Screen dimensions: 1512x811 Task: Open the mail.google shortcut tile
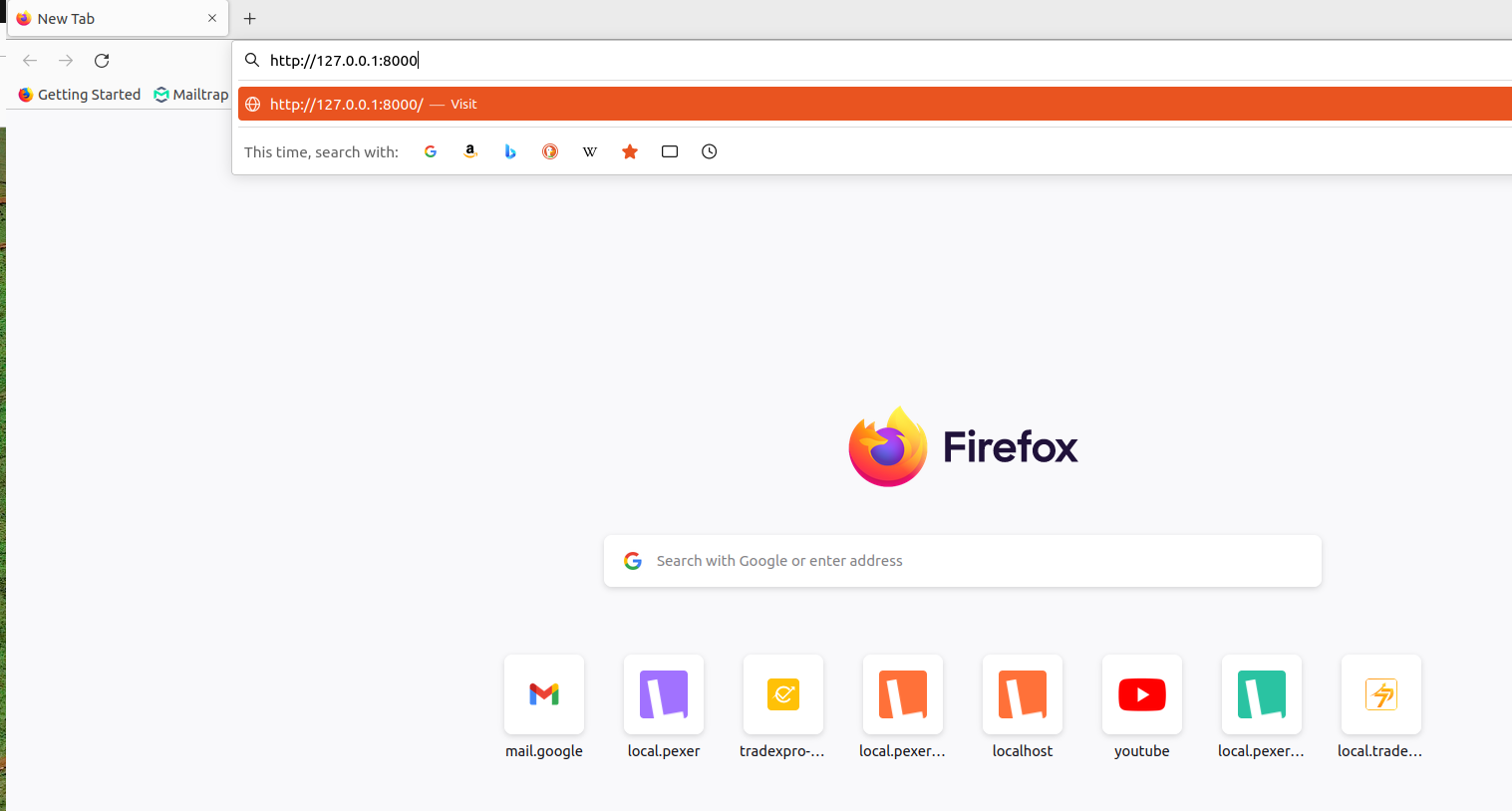[544, 694]
